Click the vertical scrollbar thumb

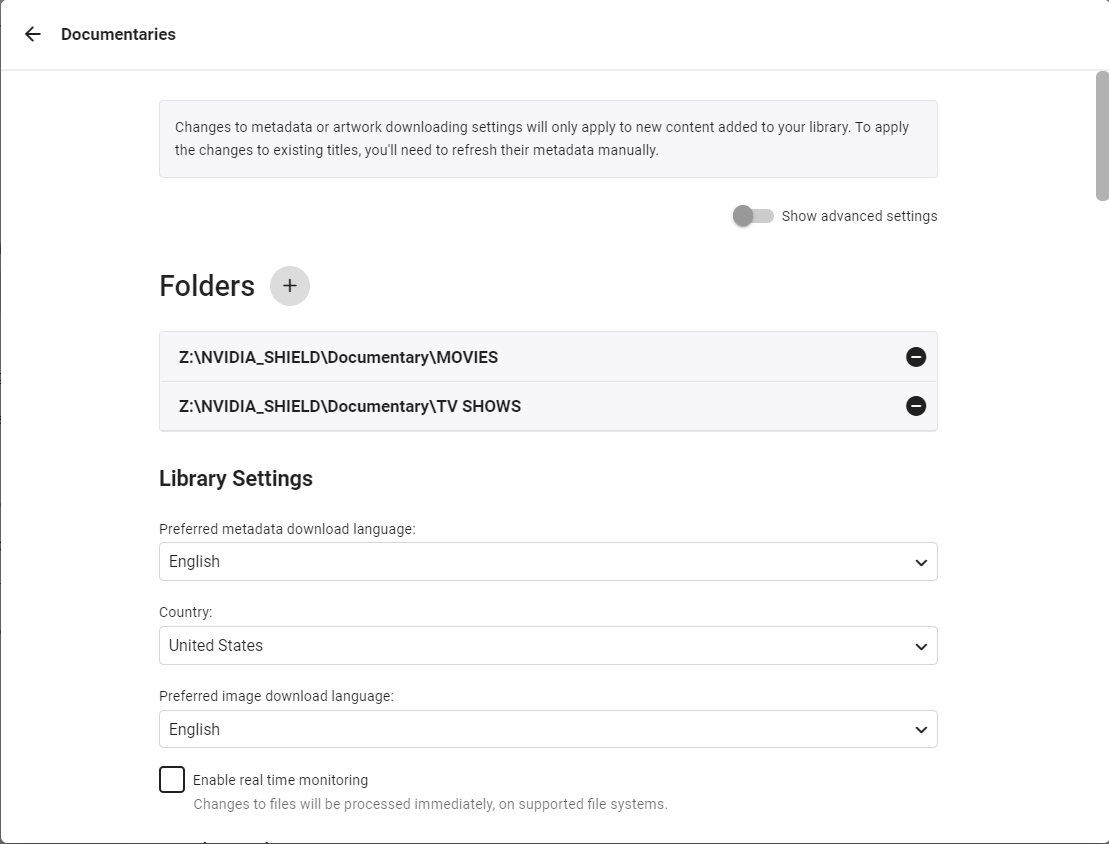click(1102, 136)
